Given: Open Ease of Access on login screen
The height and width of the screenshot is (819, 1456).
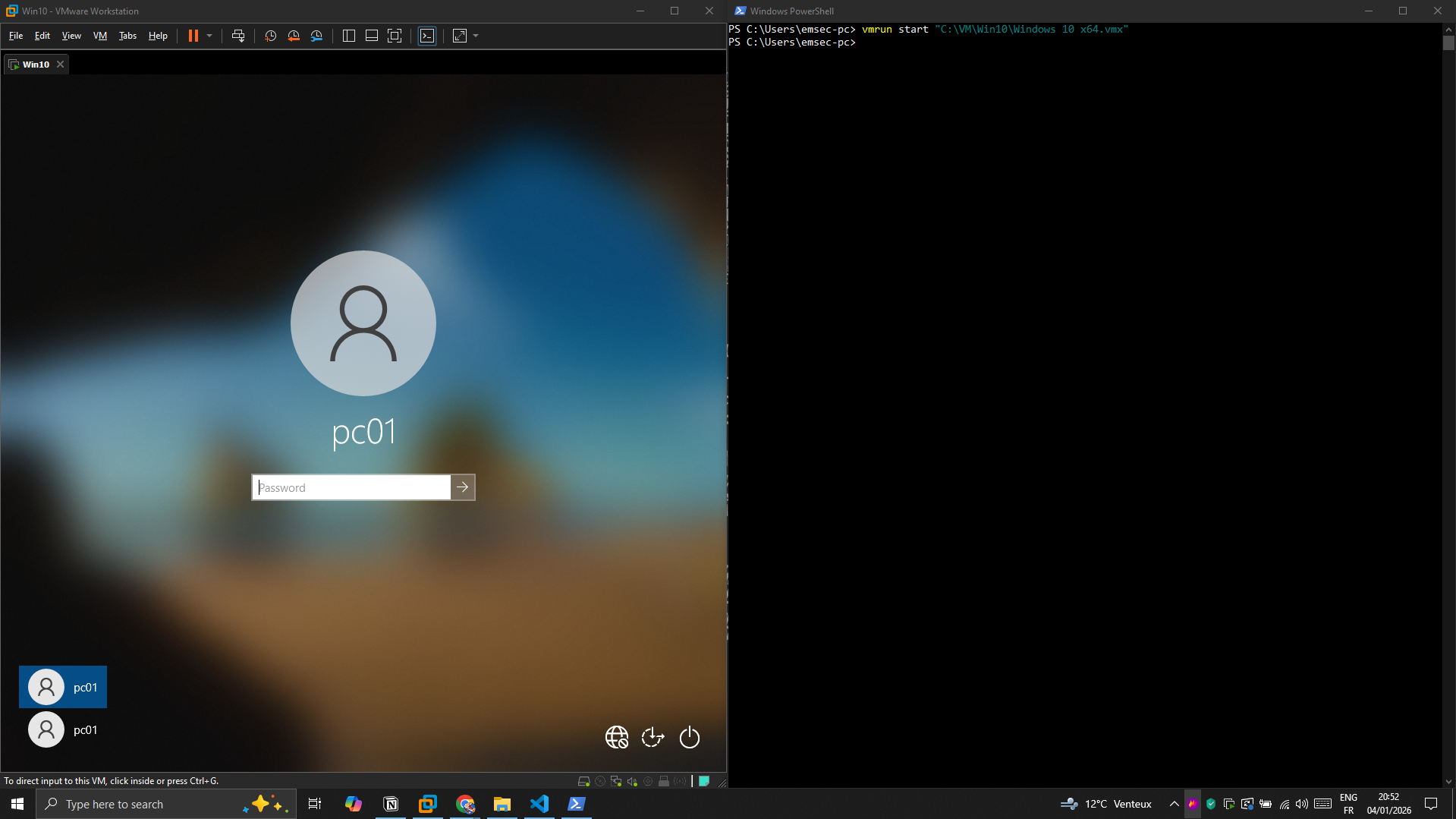Looking at the screenshot, I should point(653,737).
